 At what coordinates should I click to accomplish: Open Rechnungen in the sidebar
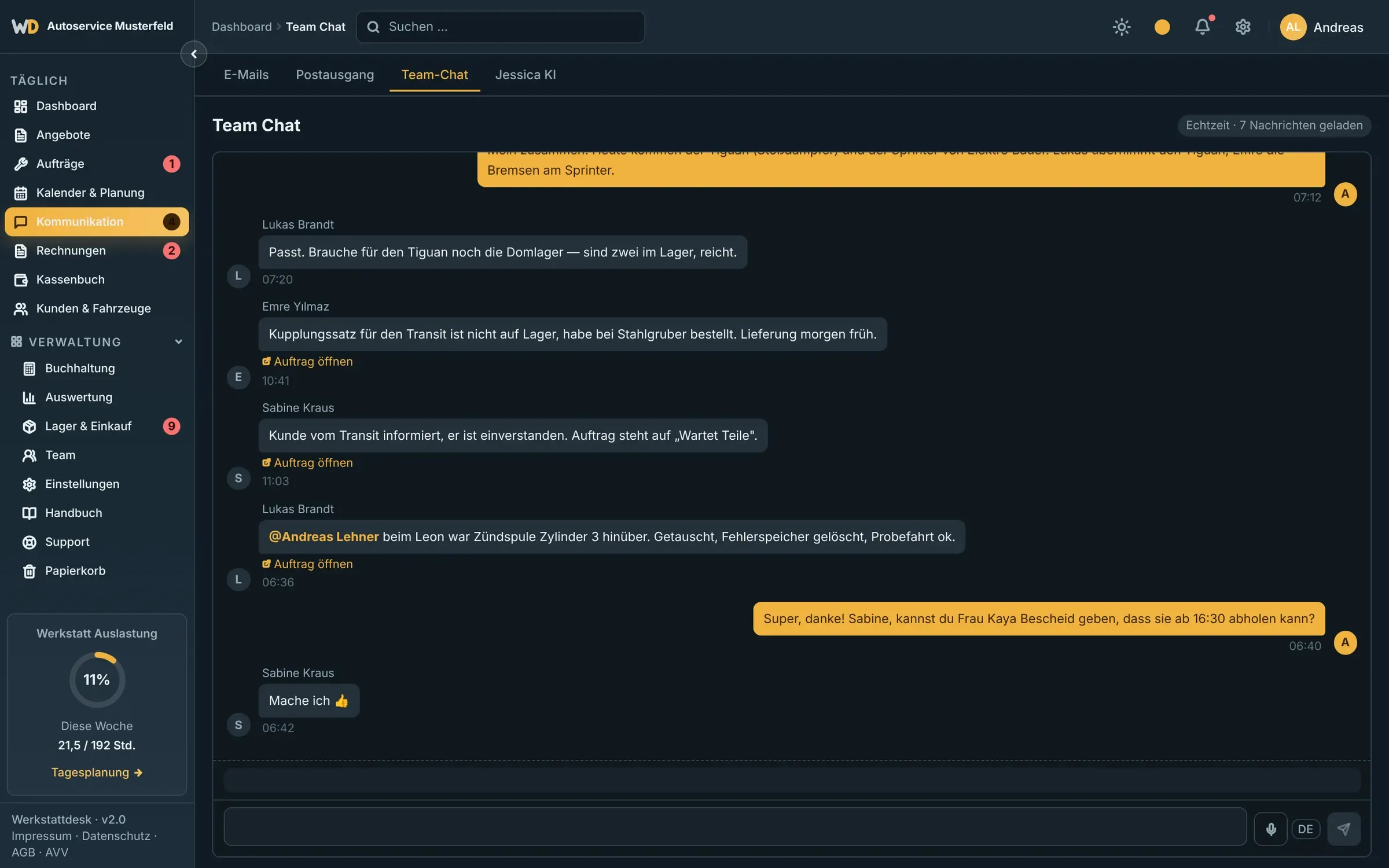pos(97,251)
